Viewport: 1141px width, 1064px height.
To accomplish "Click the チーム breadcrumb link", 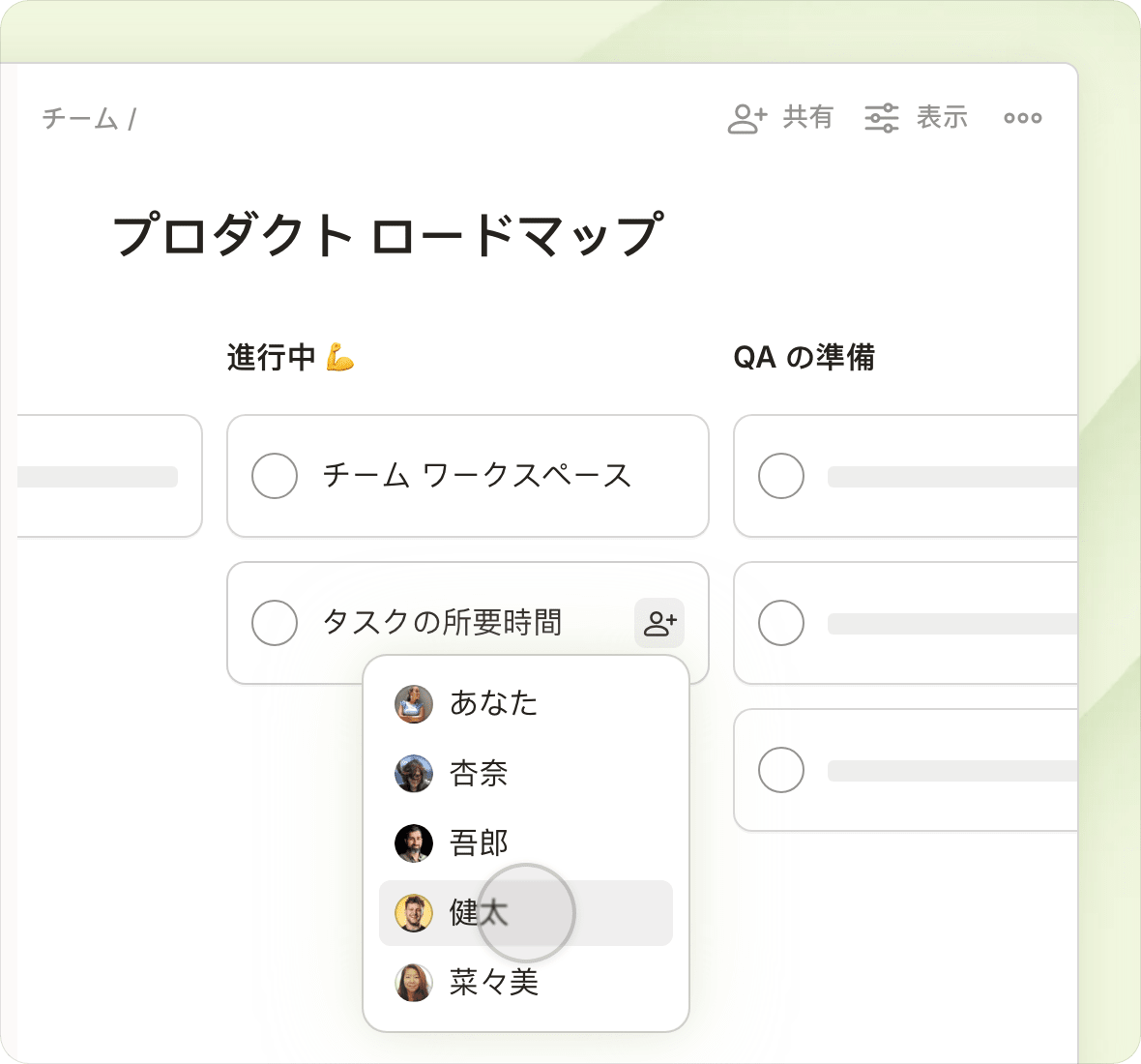I will click(79, 119).
